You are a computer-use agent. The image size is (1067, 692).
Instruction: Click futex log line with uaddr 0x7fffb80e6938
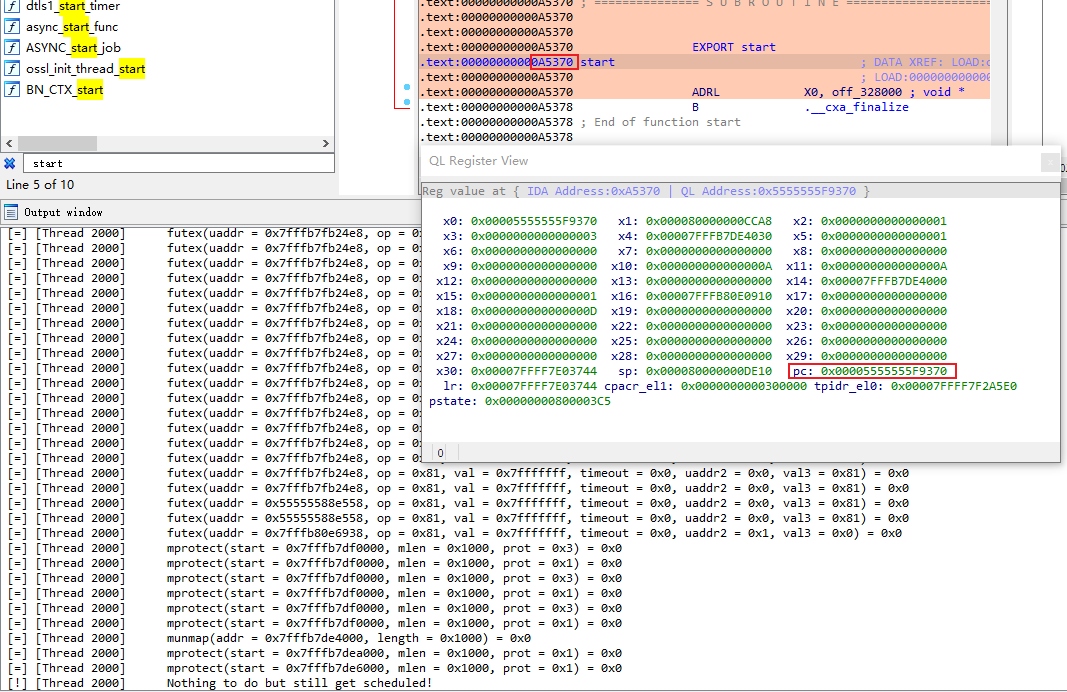(455, 533)
